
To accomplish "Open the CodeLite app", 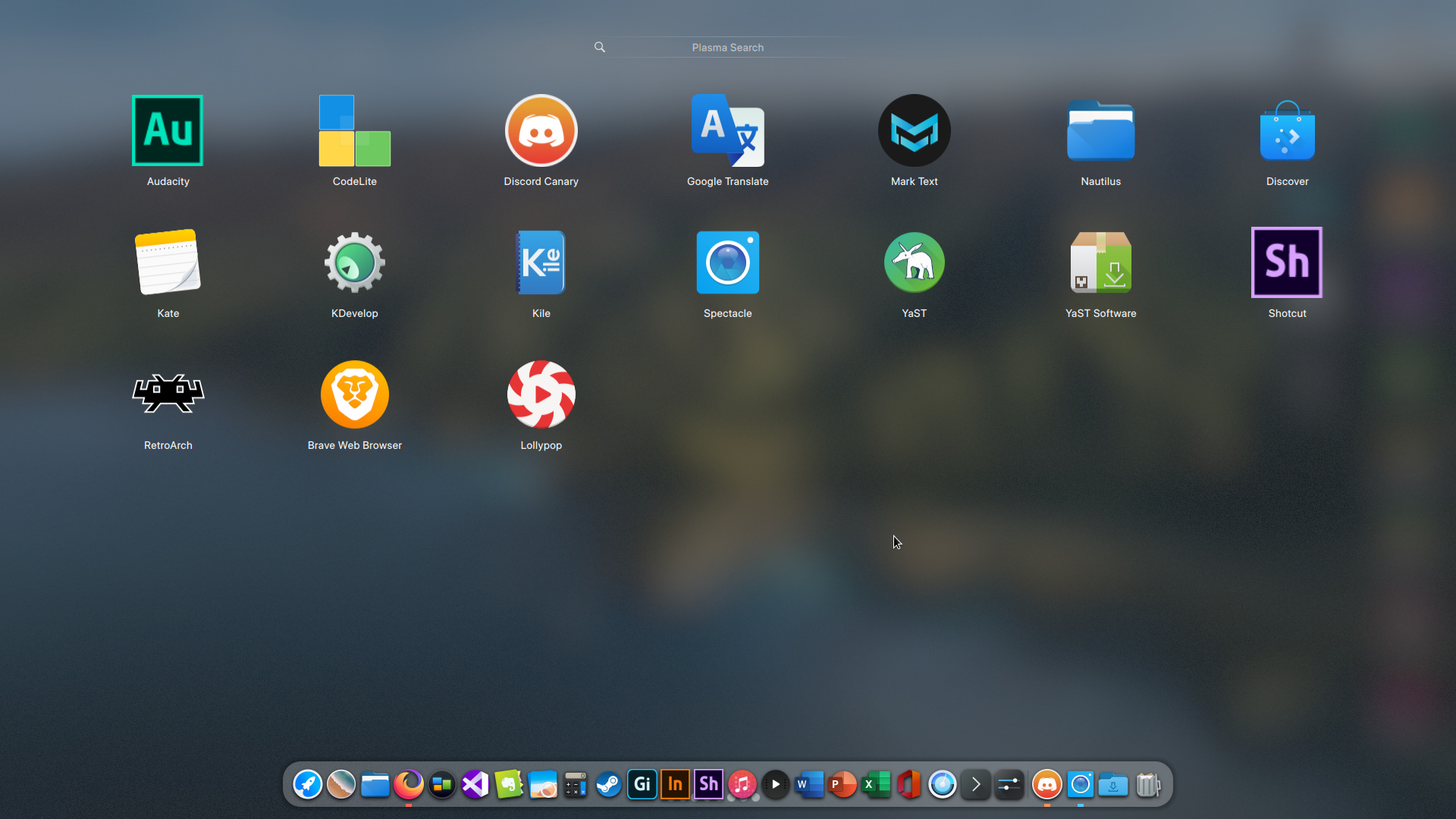I will 354,130.
